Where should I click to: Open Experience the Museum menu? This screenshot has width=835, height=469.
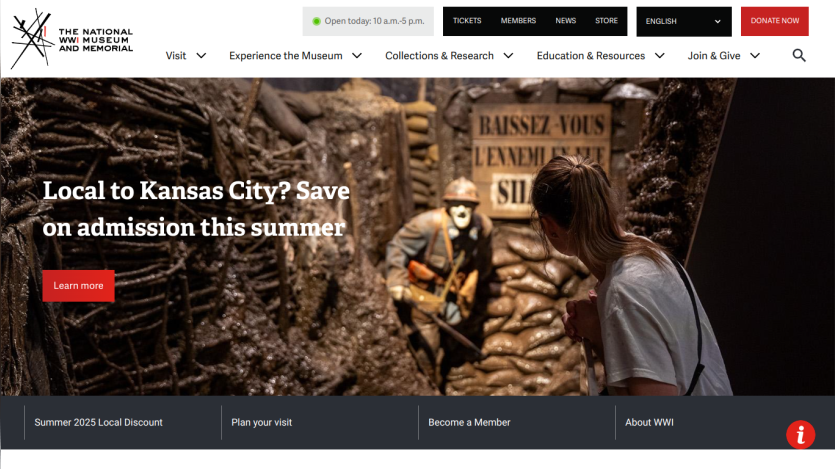coord(285,55)
